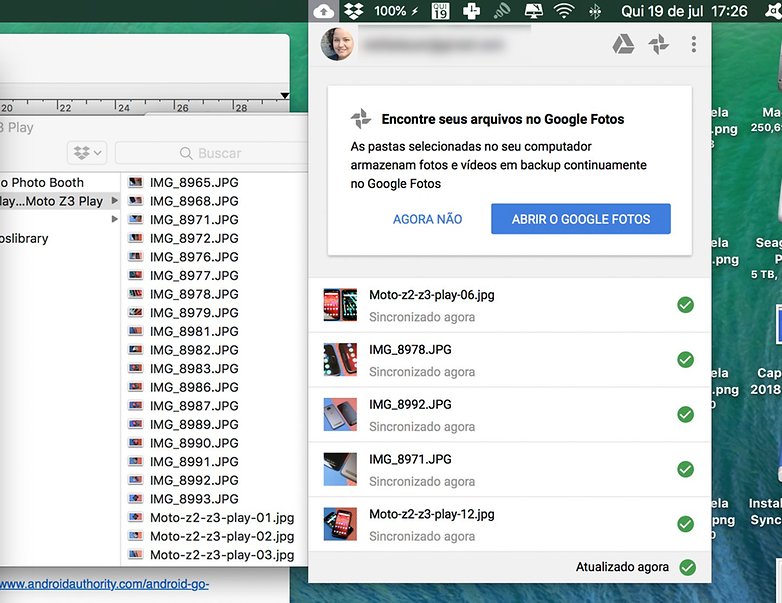Click the ruler indent marker triangle
Screen dimensions: 782x603
pyautogui.click(x=284, y=95)
